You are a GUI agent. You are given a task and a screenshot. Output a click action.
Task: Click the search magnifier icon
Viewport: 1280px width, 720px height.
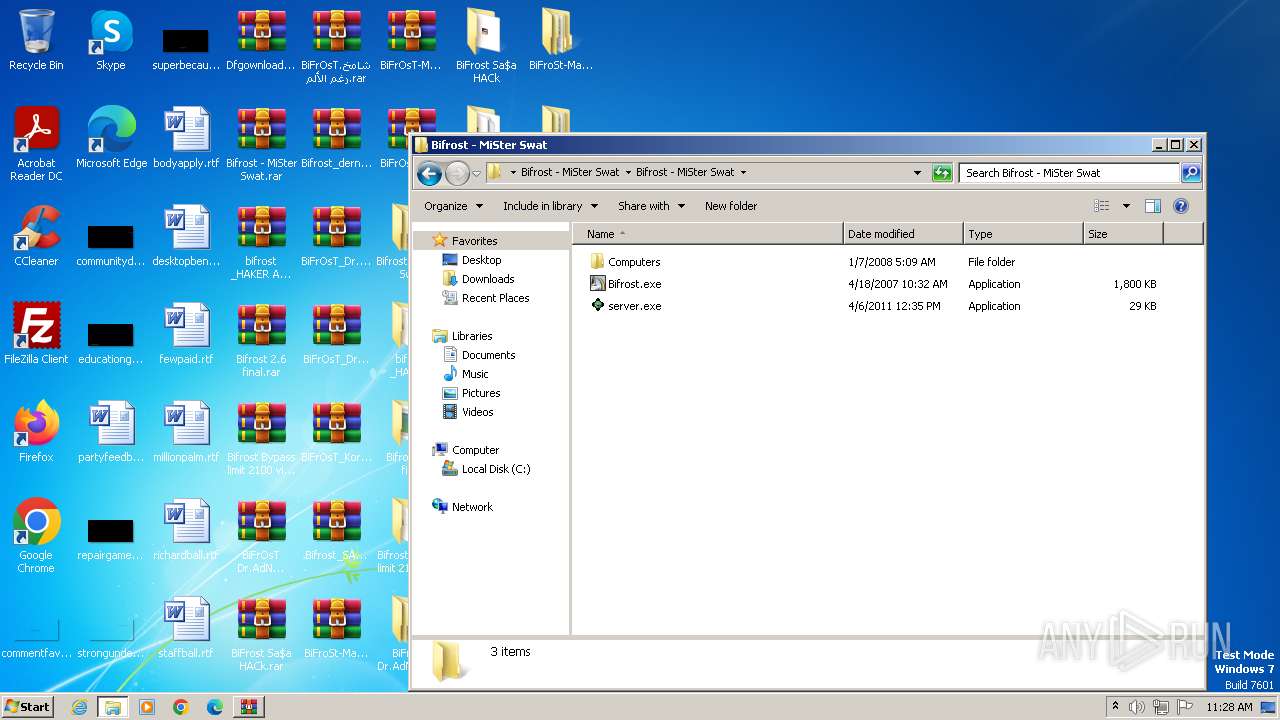tap(1191, 173)
